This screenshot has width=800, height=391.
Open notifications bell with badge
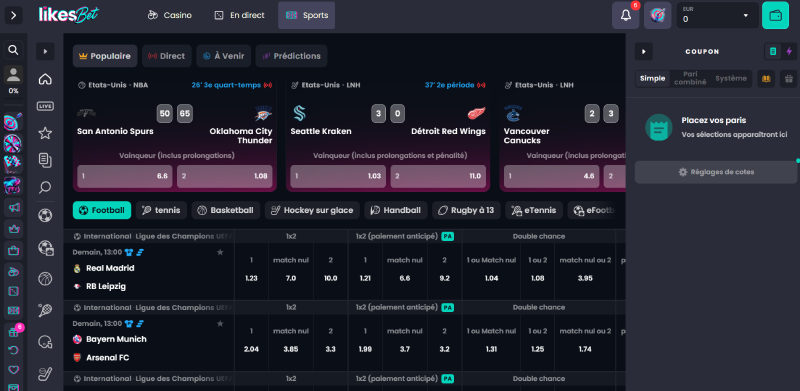click(x=626, y=15)
